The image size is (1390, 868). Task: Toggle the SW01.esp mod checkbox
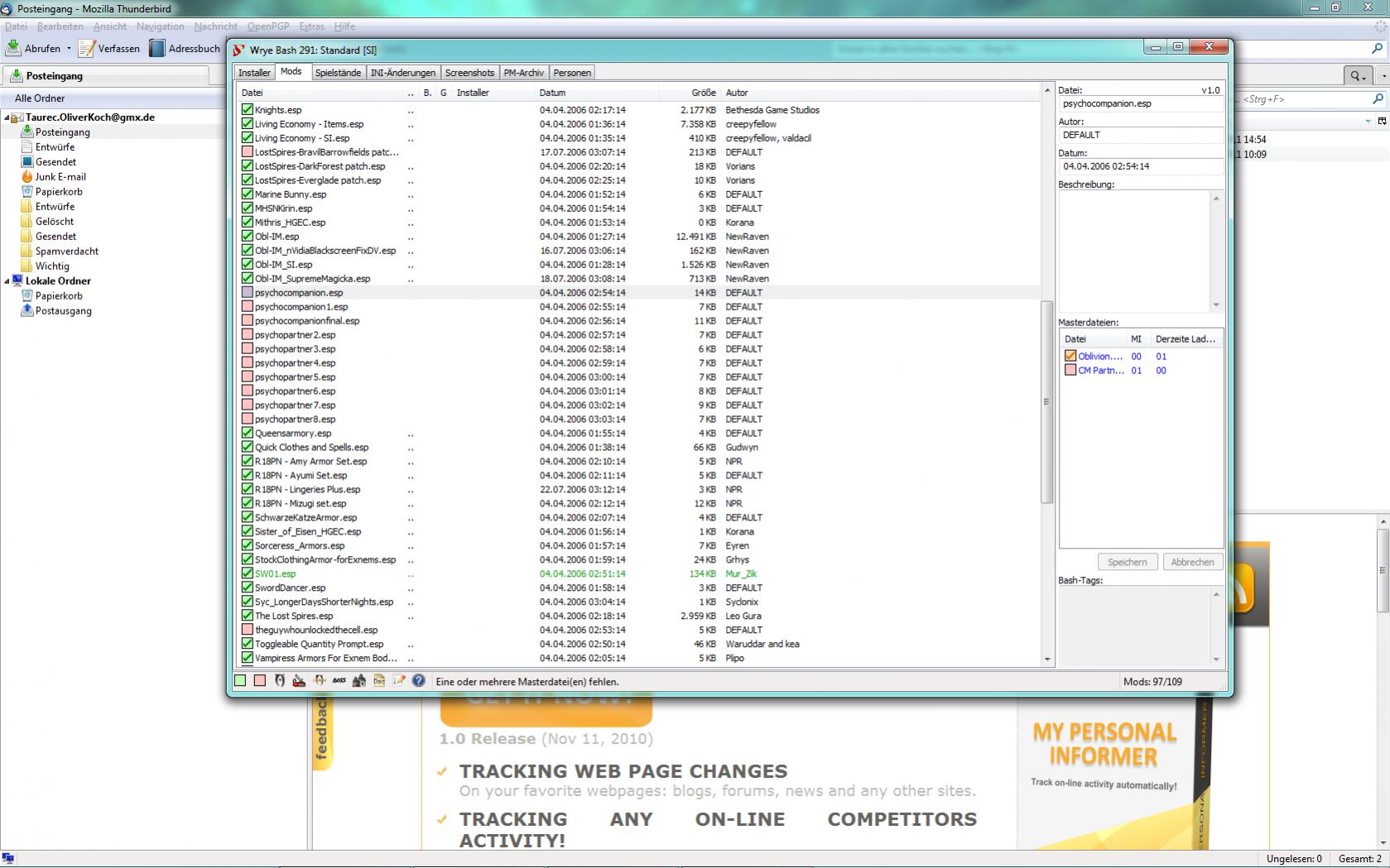pyautogui.click(x=247, y=573)
